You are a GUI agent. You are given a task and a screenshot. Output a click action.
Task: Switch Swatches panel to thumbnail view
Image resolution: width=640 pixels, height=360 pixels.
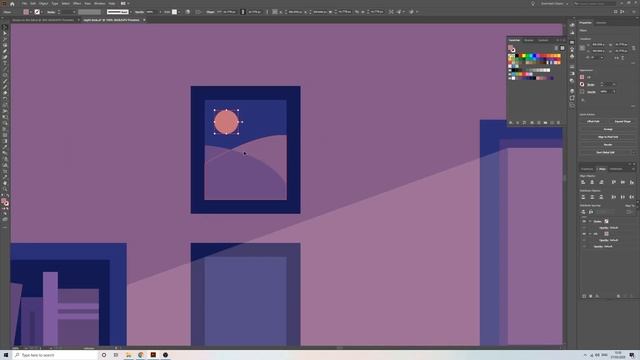[x=562, y=48]
